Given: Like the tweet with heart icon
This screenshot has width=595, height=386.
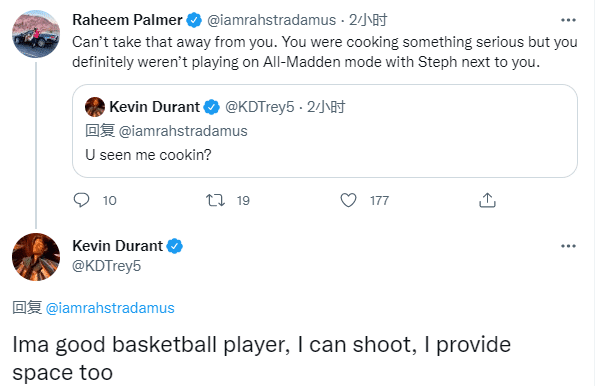Looking at the screenshot, I should click(348, 200).
